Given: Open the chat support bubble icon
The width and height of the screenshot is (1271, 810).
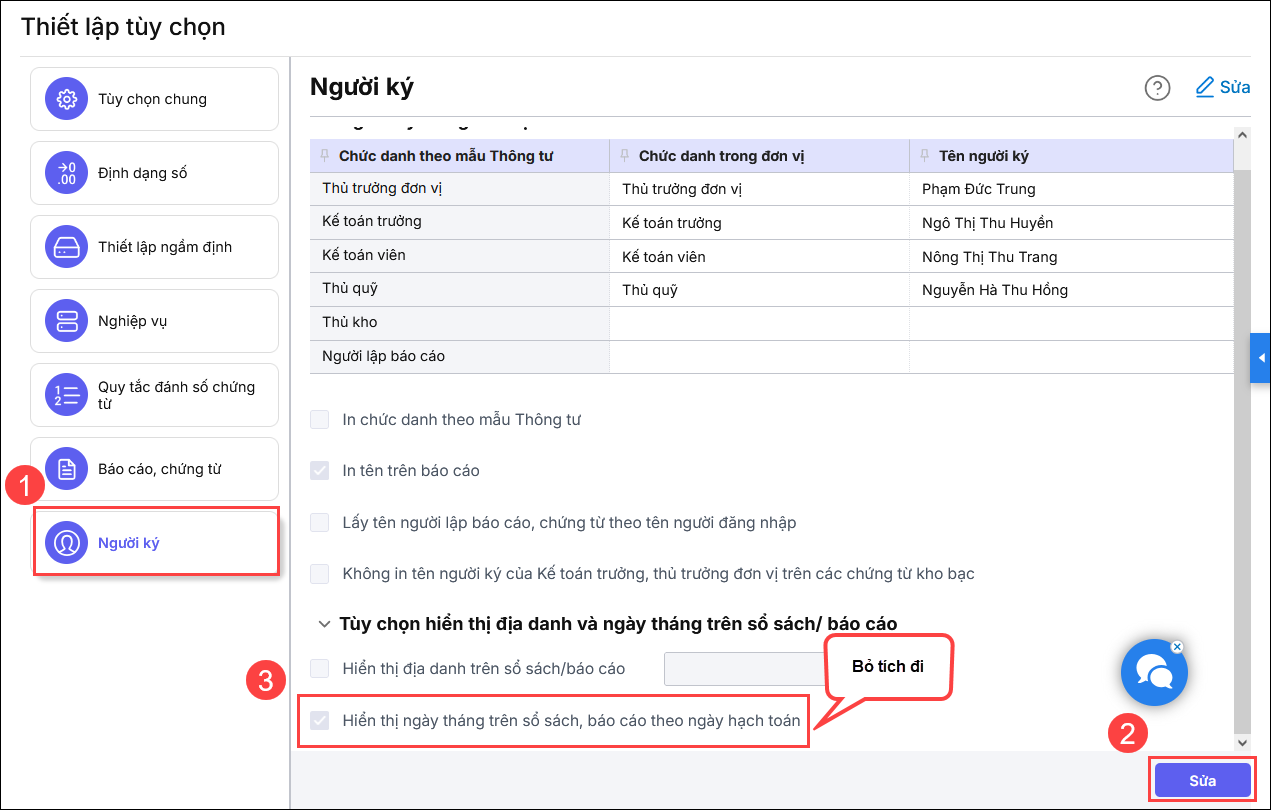Looking at the screenshot, I should click(1154, 673).
